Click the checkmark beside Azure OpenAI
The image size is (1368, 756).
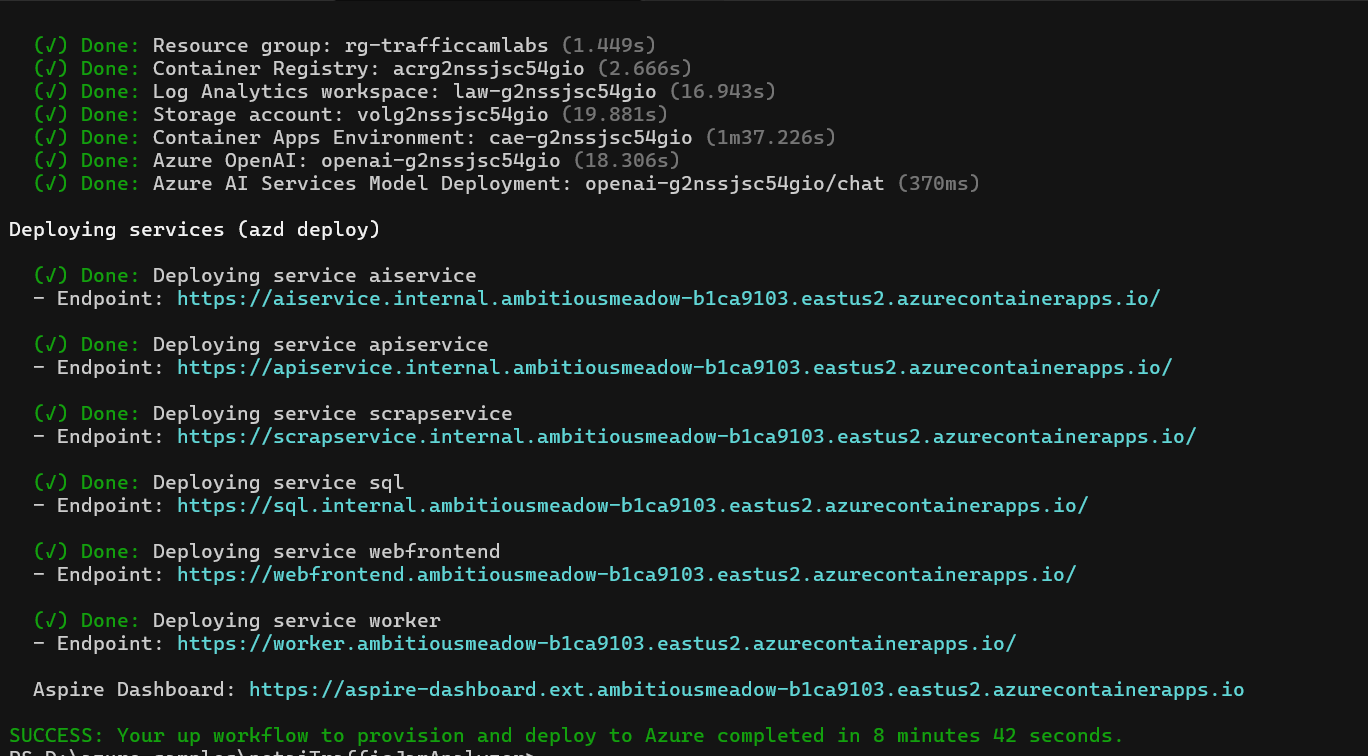coord(51,160)
